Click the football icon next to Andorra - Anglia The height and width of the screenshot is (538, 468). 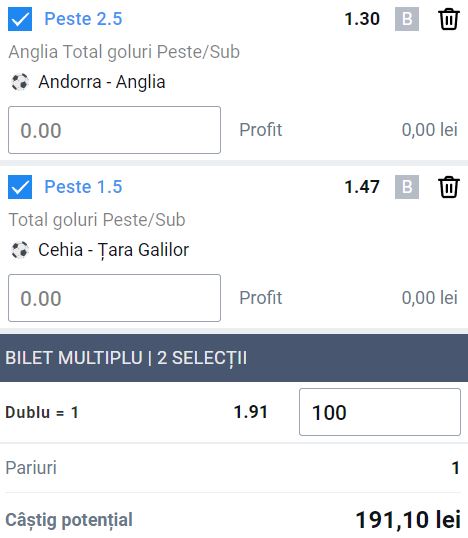20,82
